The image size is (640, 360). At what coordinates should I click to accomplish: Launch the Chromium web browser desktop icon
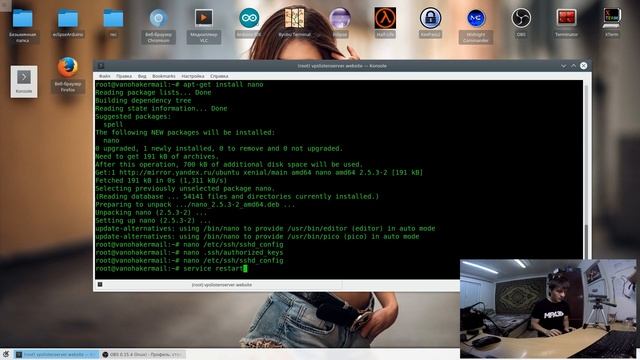[158, 19]
